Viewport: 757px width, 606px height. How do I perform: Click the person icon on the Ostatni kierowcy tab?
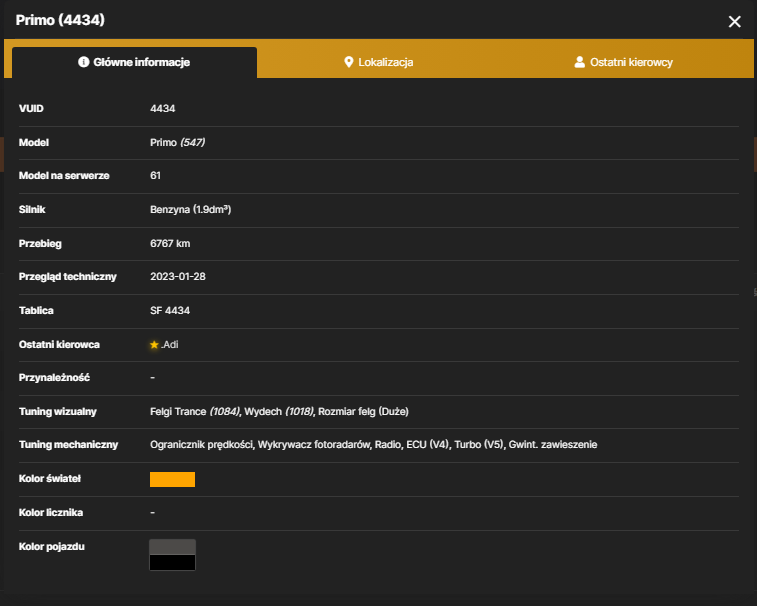point(579,62)
